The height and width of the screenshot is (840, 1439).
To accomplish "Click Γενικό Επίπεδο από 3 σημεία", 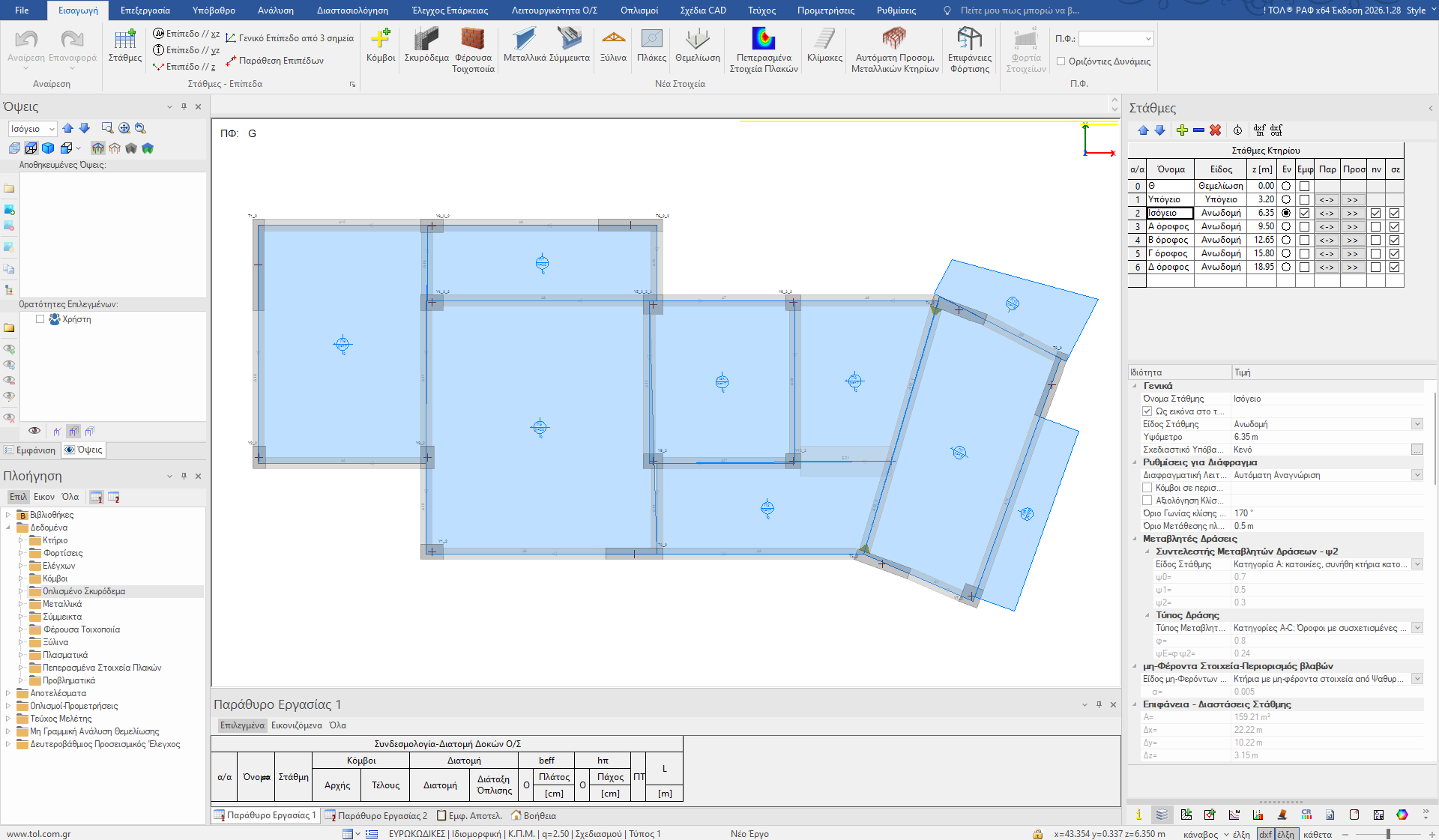I will 290,38.
